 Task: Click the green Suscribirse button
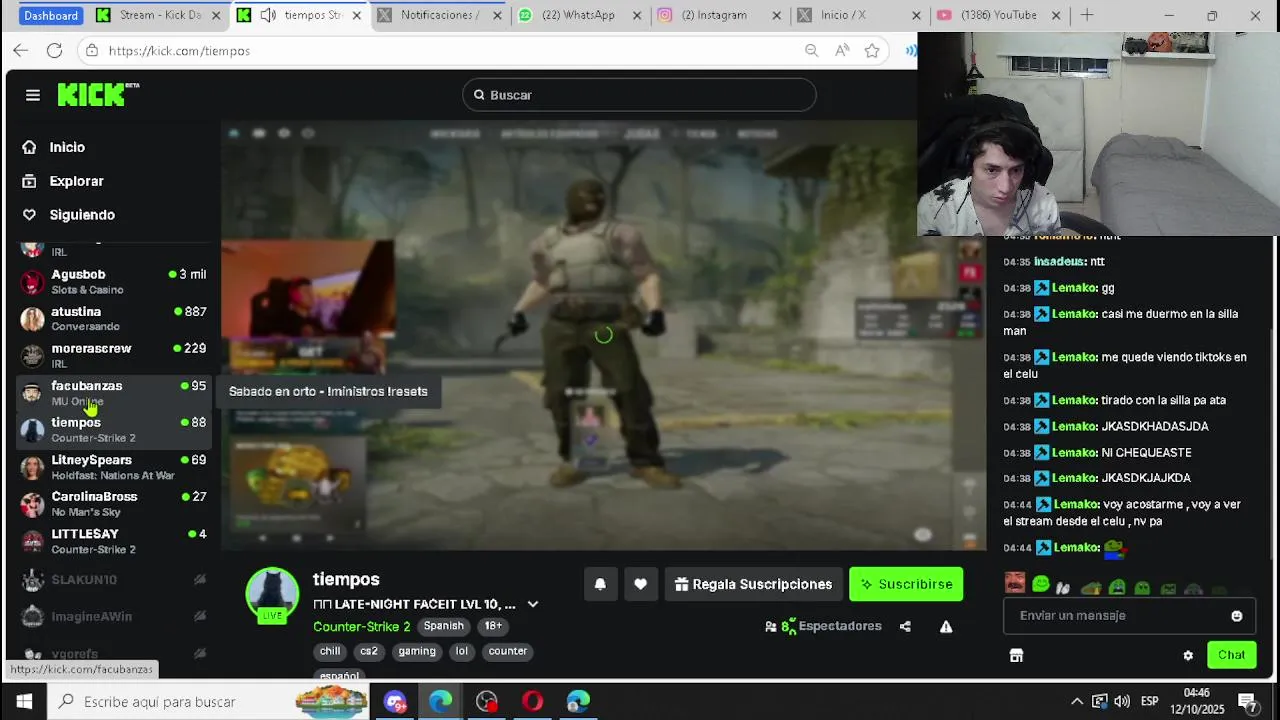(906, 584)
